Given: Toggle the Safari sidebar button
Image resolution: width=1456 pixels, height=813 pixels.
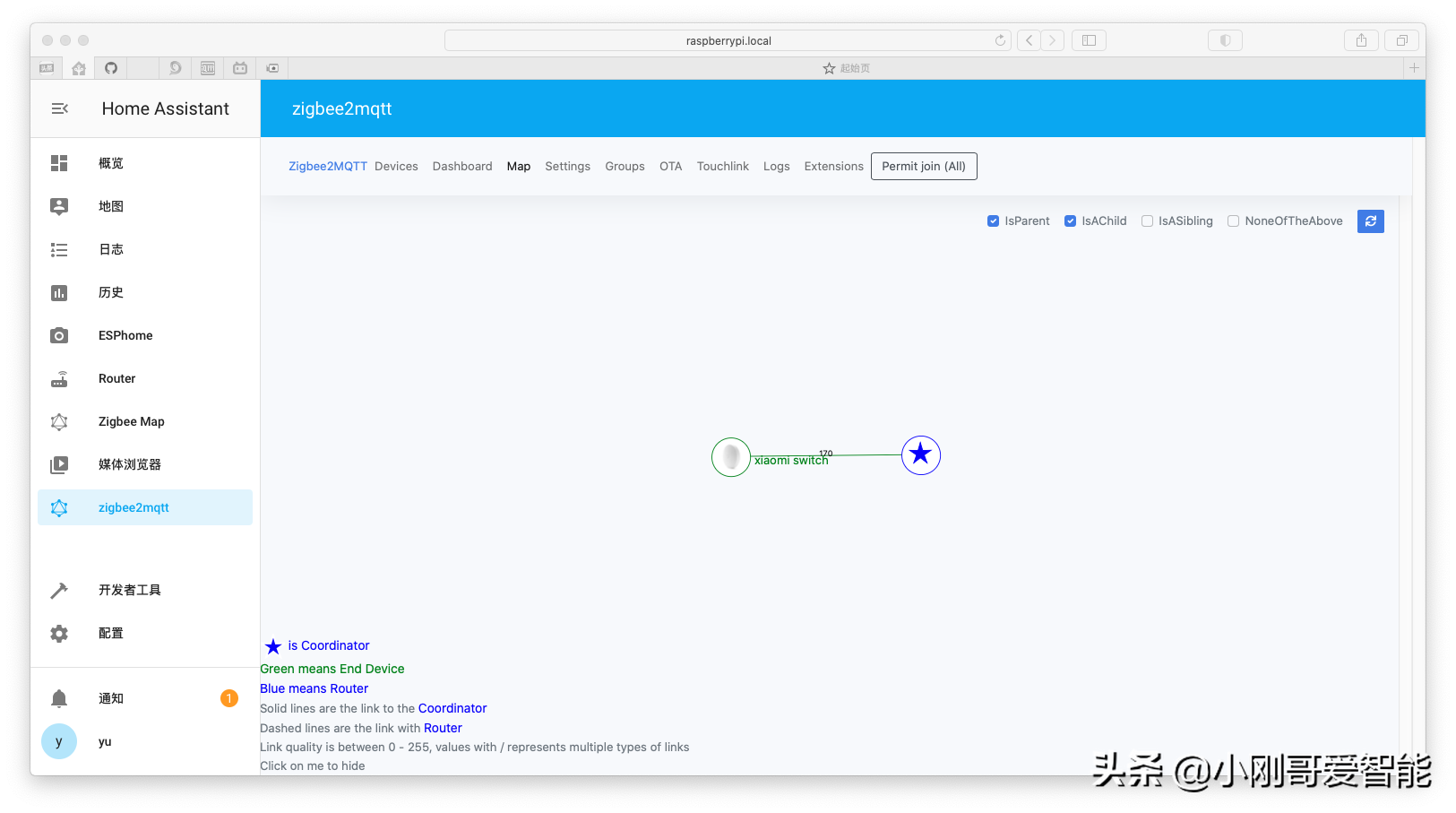Looking at the screenshot, I should pos(1089,40).
